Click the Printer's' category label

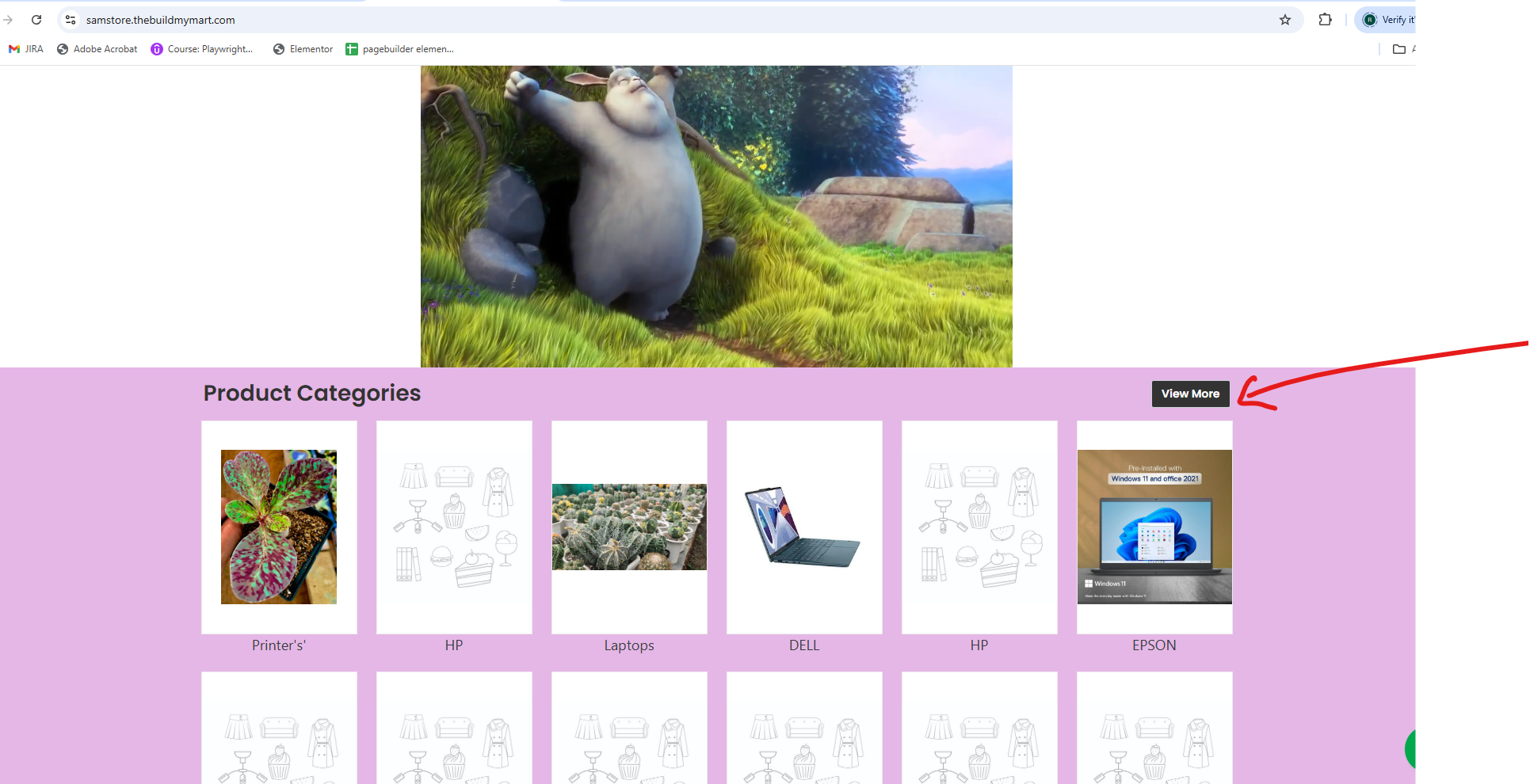click(x=279, y=645)
